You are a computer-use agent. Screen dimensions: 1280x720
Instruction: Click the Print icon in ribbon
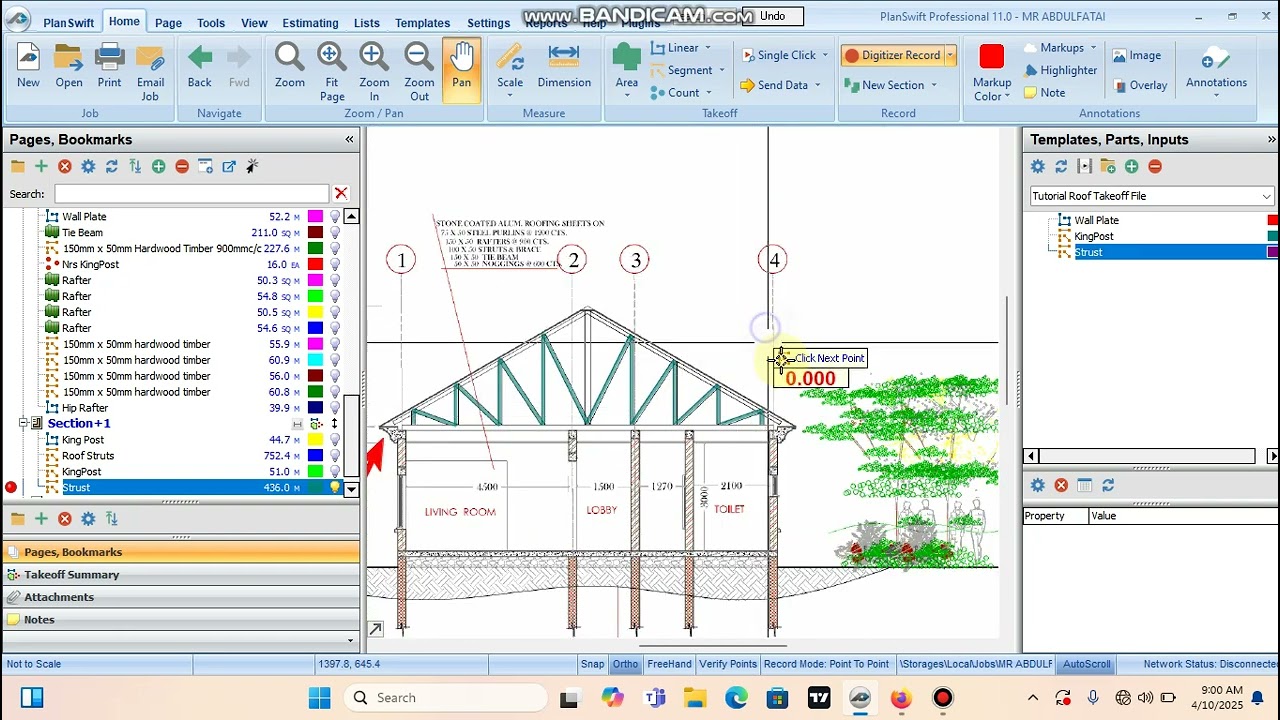click(109, 67)
